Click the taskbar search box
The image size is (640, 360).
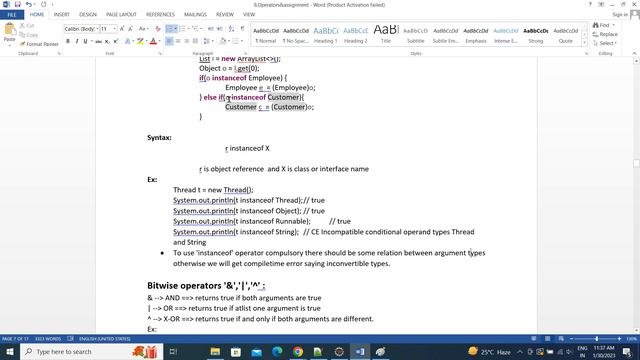[x=91, y=351]
